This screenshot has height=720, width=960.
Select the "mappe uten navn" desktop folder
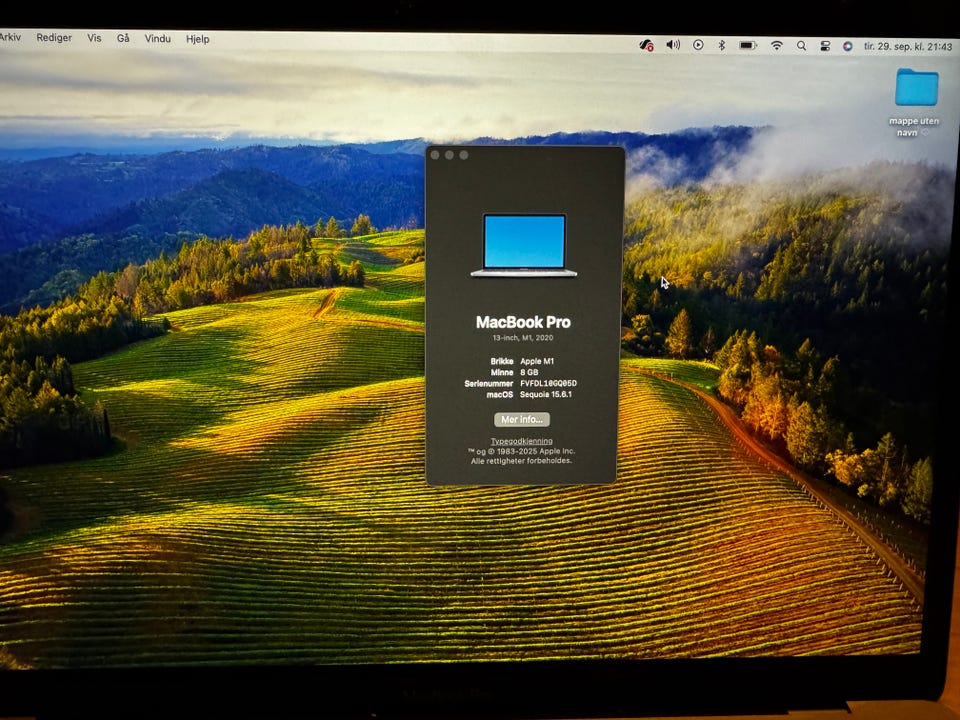click(916, 102)
